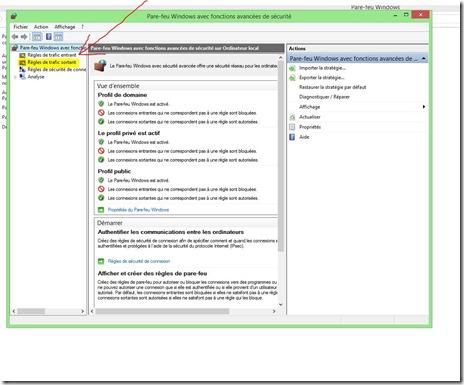This screenshot has width=464, height=385.
Task: Click the Back arrow in the toolbar
Action: click(x=15, y=37)
